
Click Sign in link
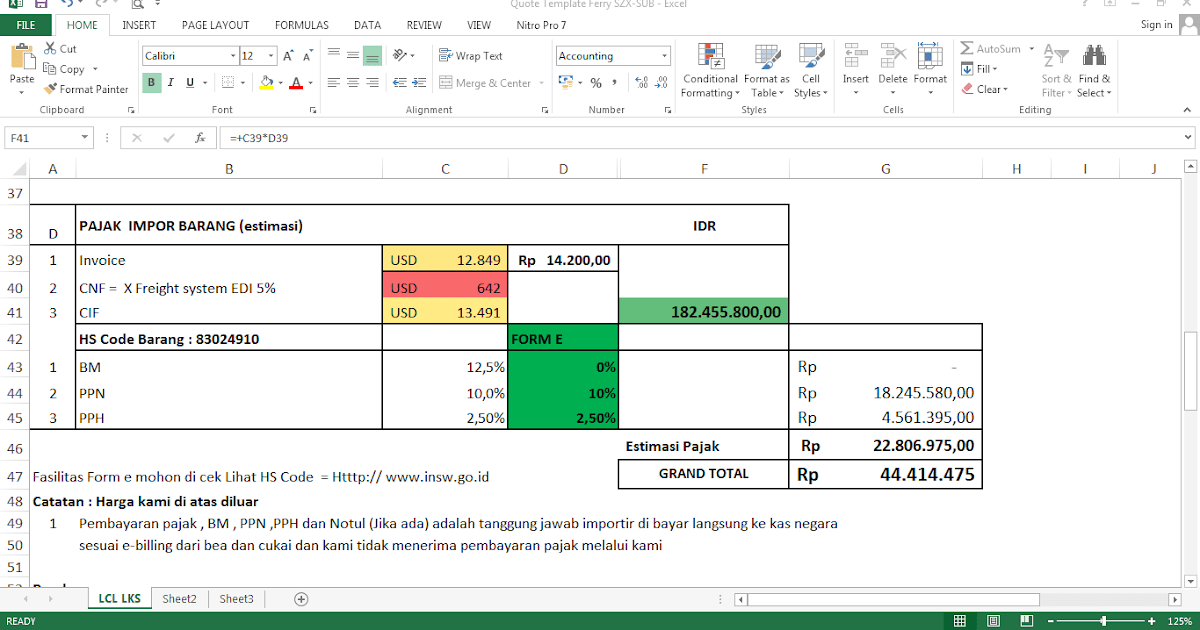tap(1156, 24)
